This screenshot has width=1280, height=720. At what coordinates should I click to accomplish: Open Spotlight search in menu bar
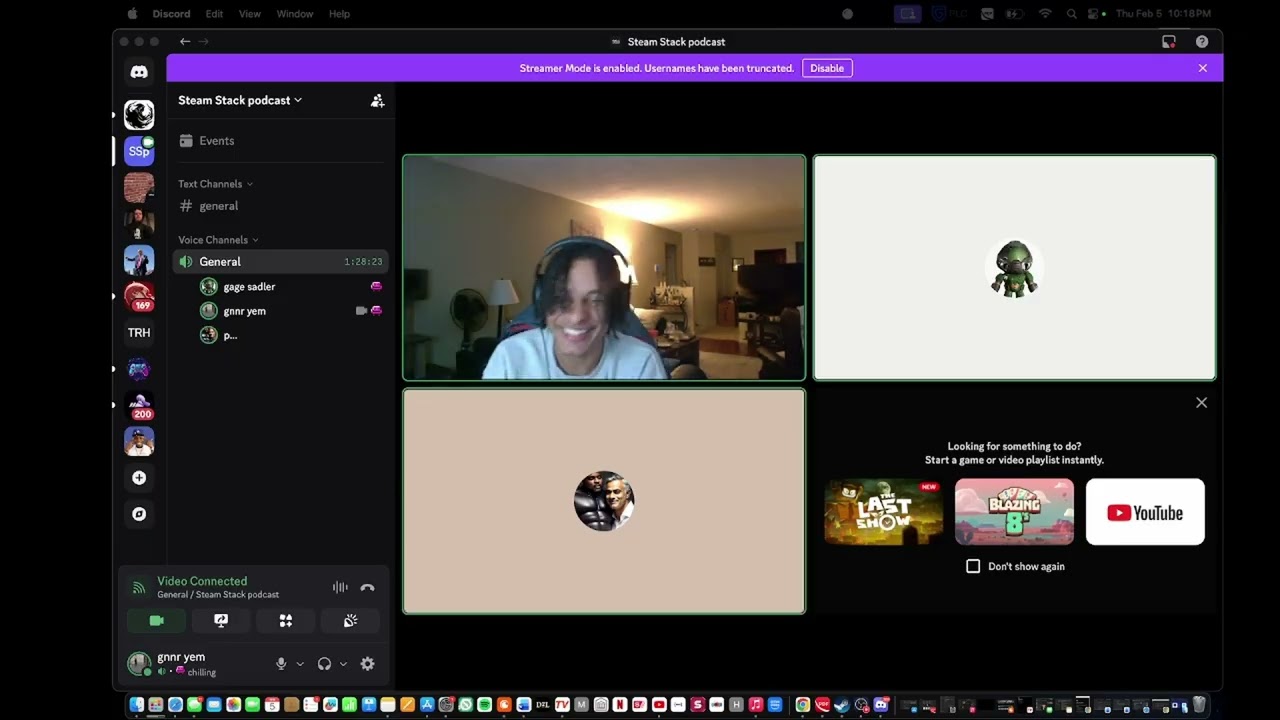(1072, 14)
